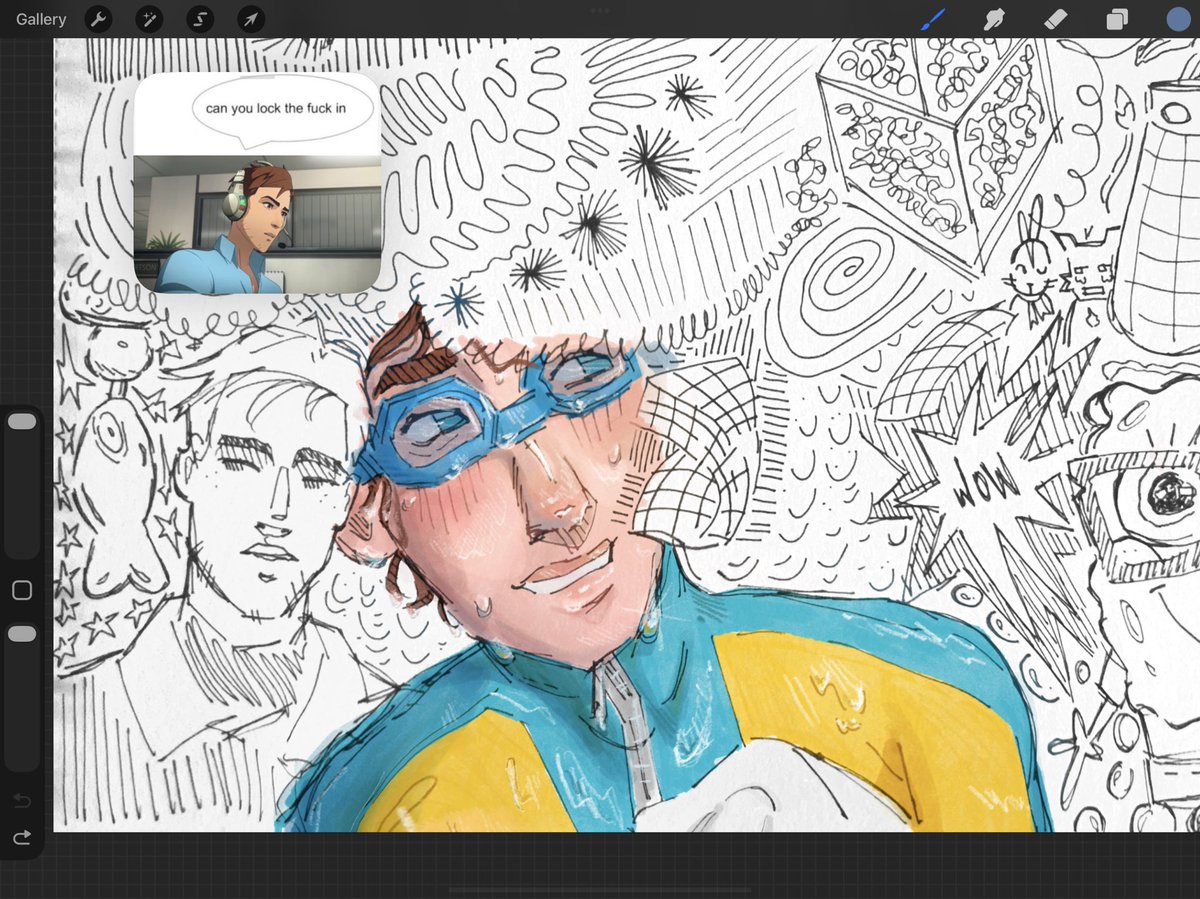Open the Adjustments magic wand menu

[x=149, y=19]
